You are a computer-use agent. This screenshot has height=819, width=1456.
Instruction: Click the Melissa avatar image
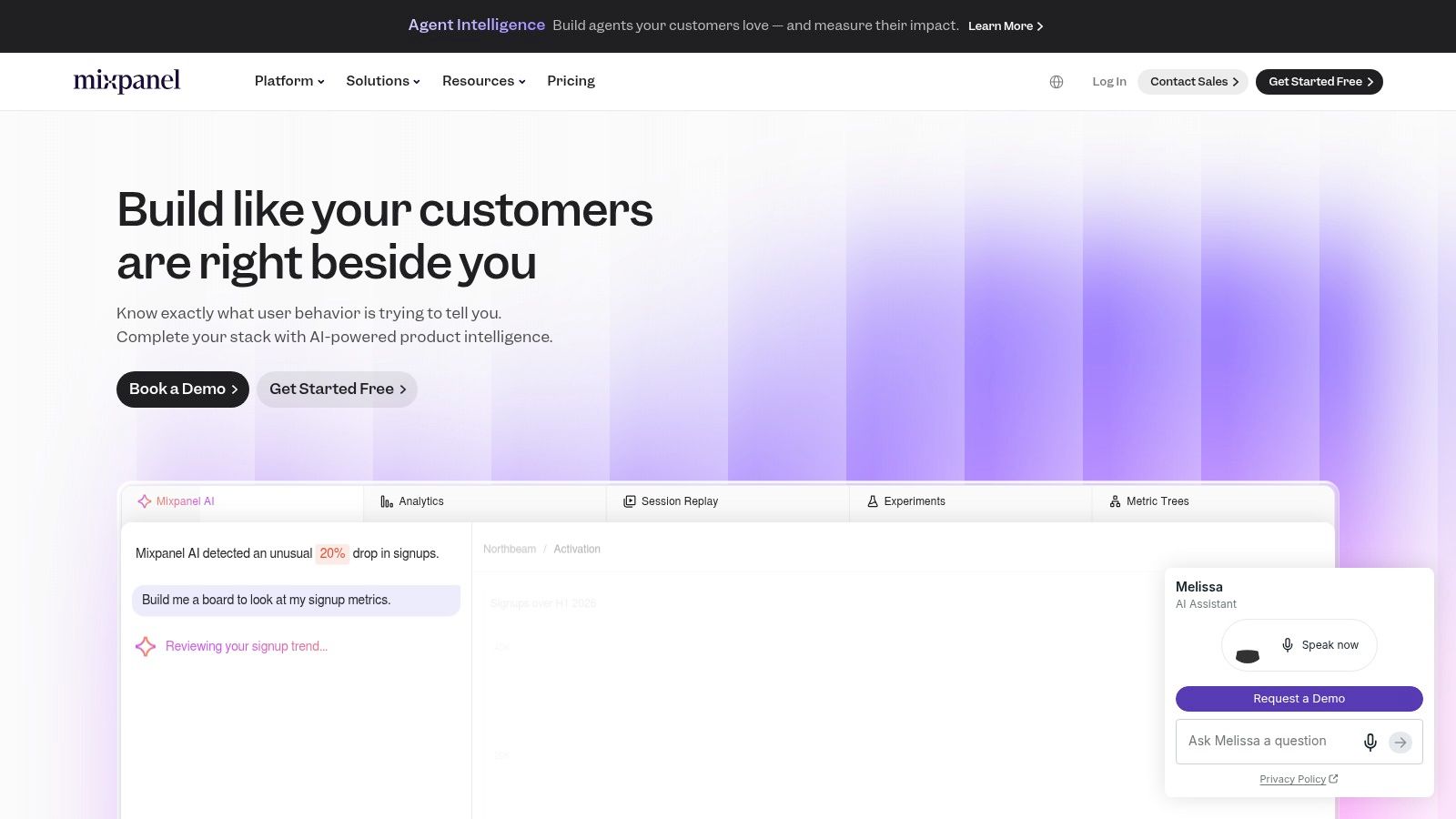tap(1248, 655)
